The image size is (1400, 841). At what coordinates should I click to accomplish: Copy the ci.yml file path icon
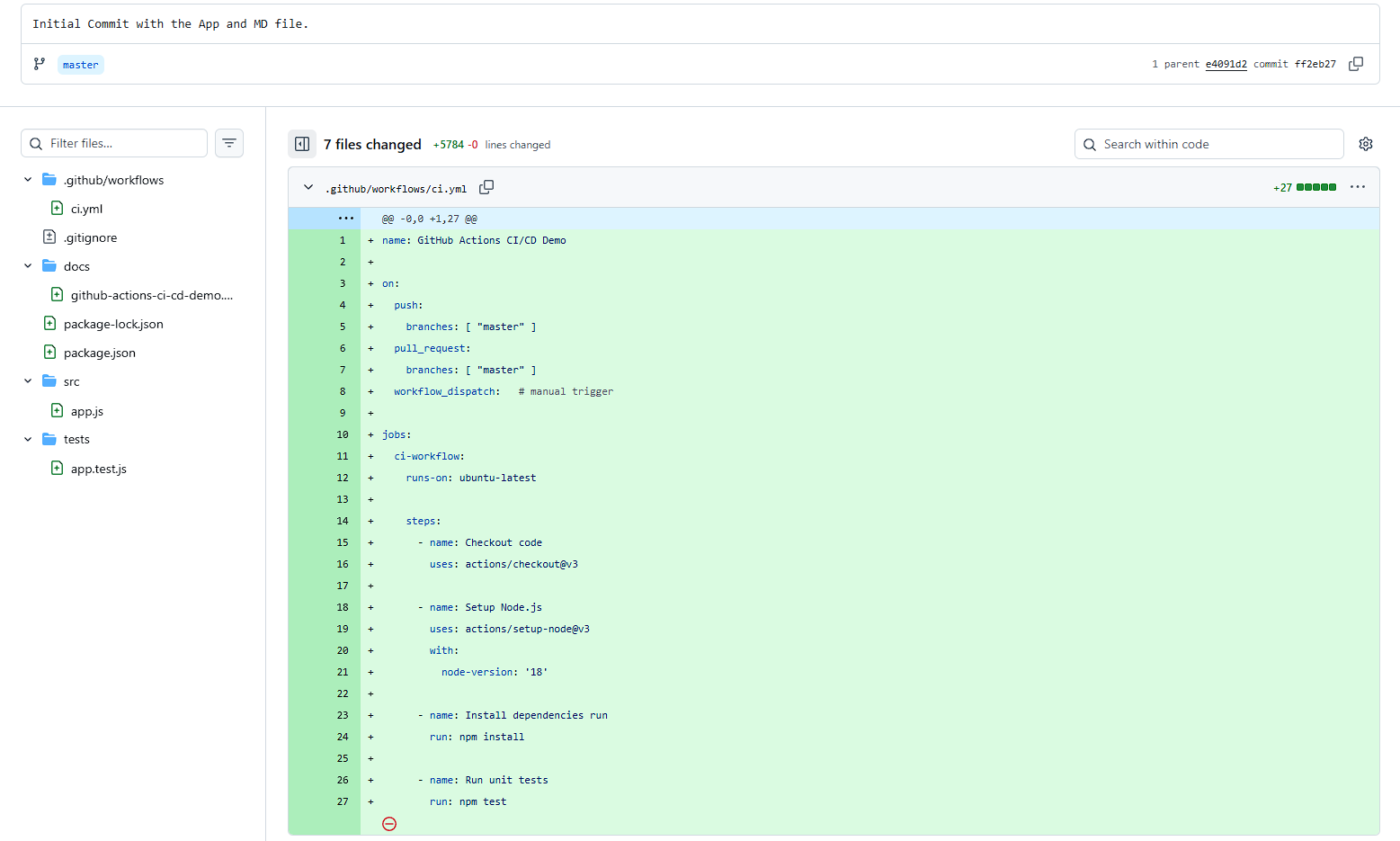click(486, 187)
